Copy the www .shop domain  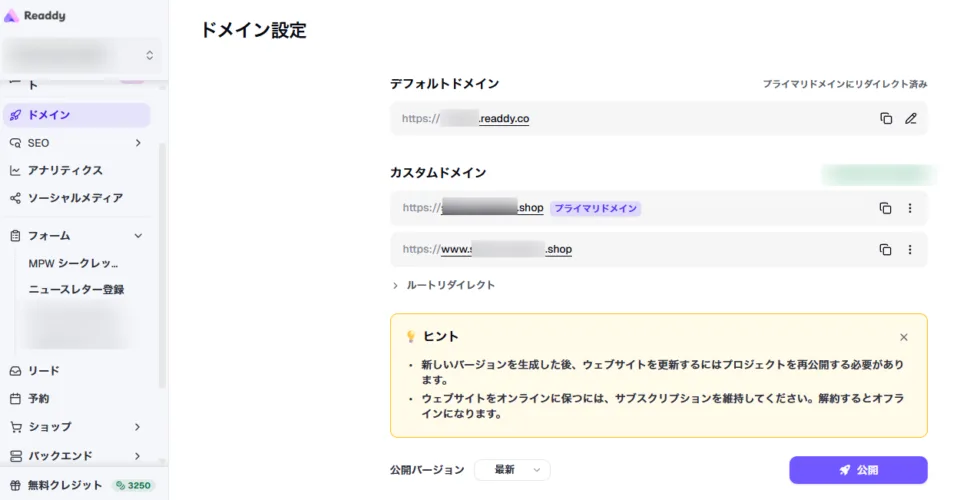click(x=885, y=250)
